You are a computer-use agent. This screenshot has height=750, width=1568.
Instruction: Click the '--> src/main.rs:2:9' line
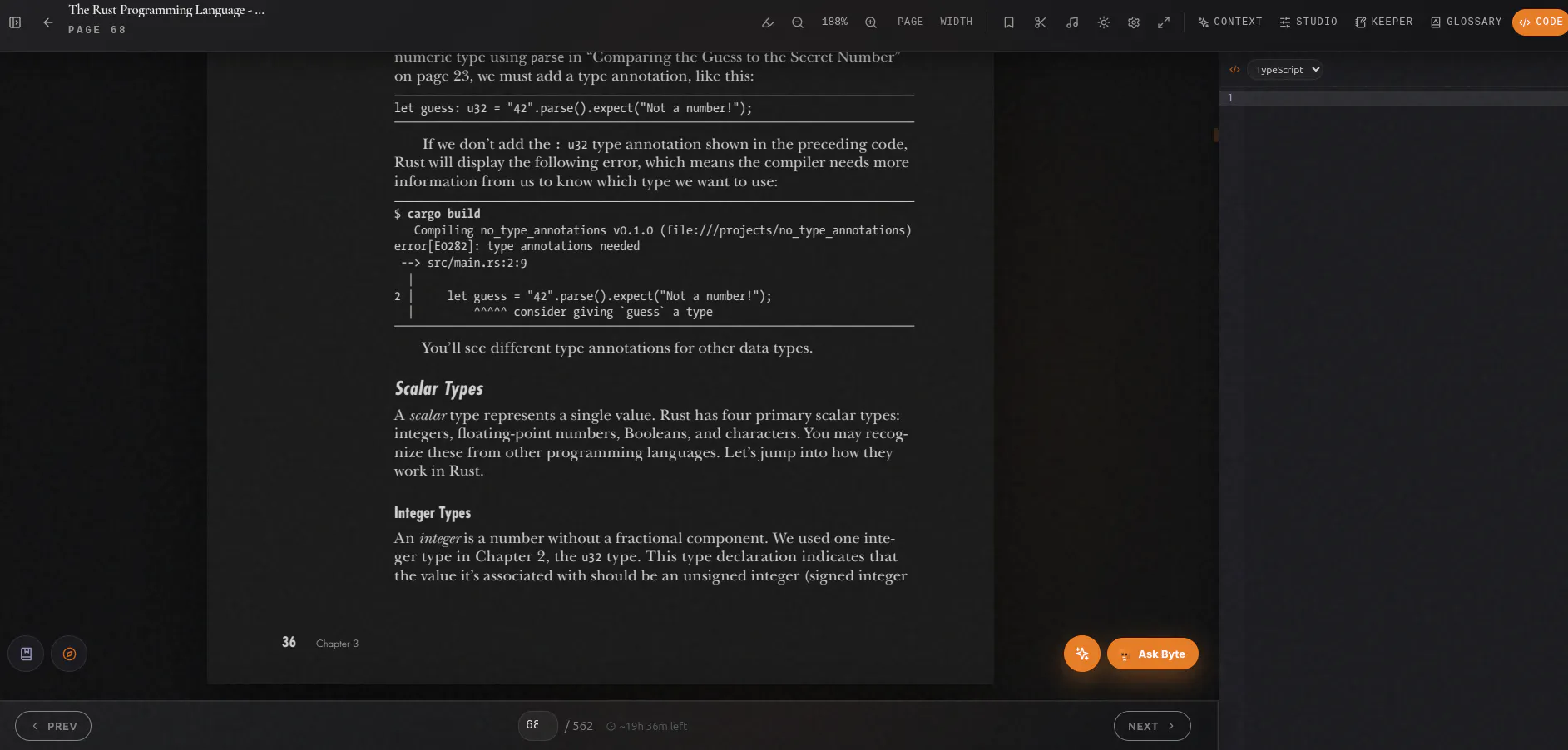pos(463,263)
